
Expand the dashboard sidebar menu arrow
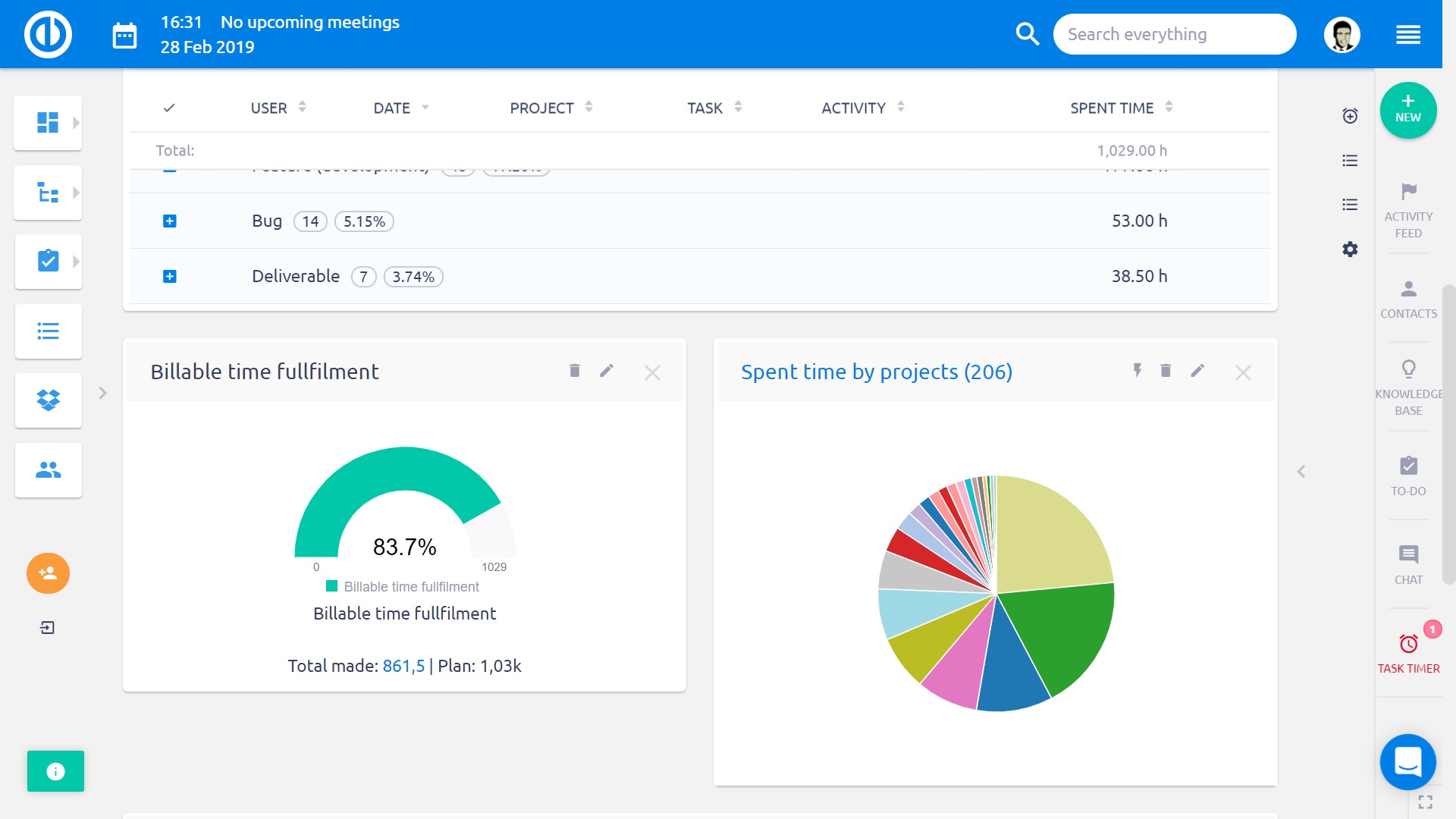pyautogui.click(x=76, y=123)
